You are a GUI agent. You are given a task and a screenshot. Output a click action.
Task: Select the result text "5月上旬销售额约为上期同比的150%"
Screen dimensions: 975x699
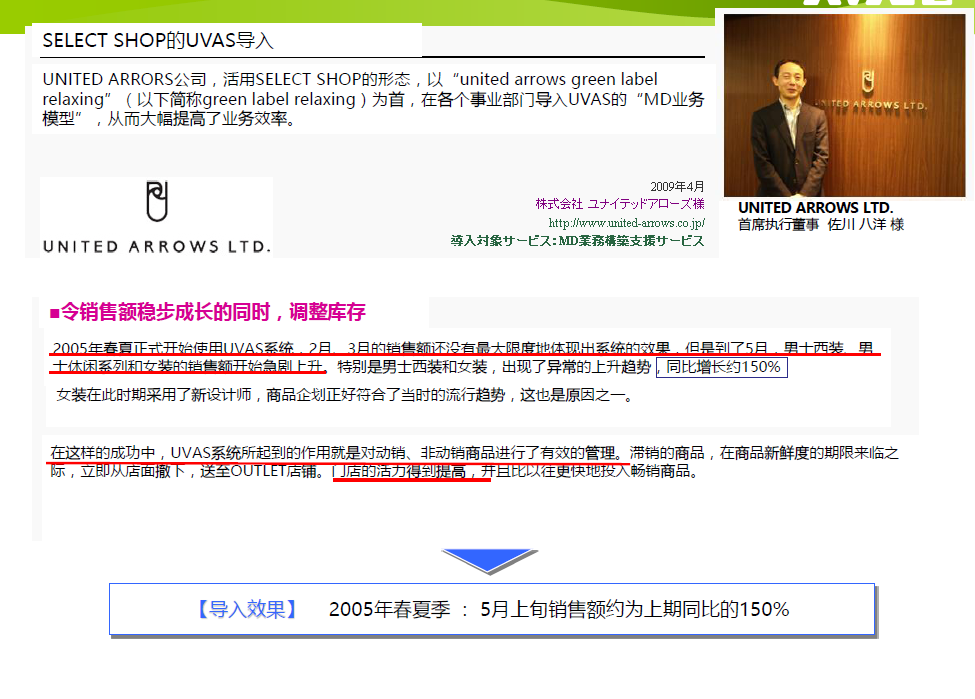pos(634,609)
